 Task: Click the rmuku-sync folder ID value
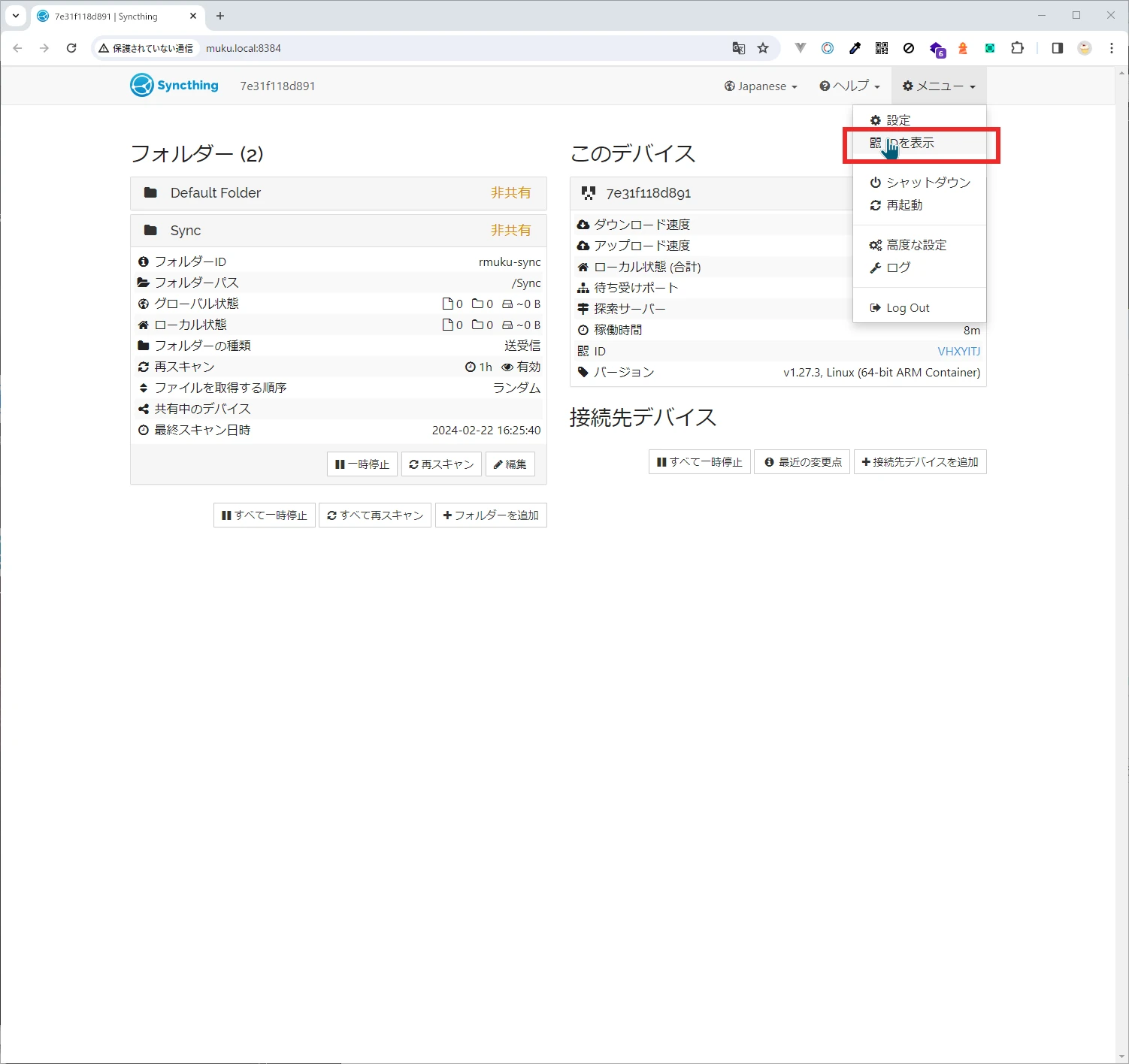coord(510,262)
